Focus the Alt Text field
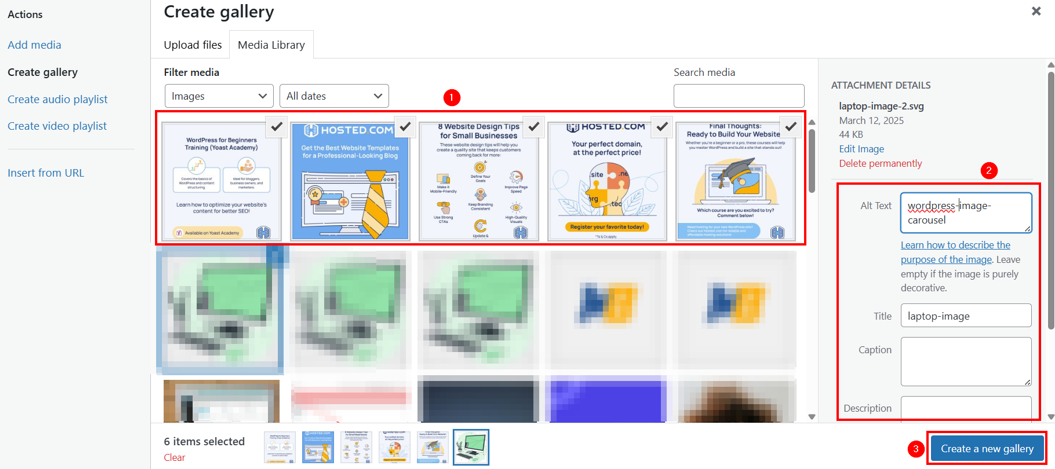The image size is (1055, 469). [966, 213]
